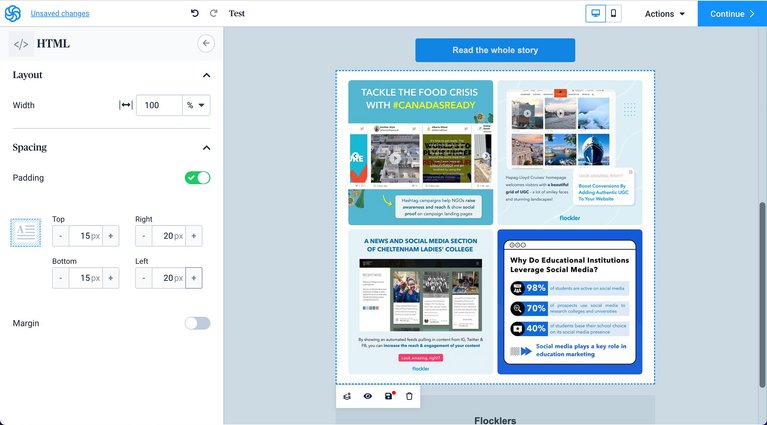Image resolution: width=767 pixels, height=425 pixels.
Task: Click the Right padding value field
Action: tap(169, 236)
